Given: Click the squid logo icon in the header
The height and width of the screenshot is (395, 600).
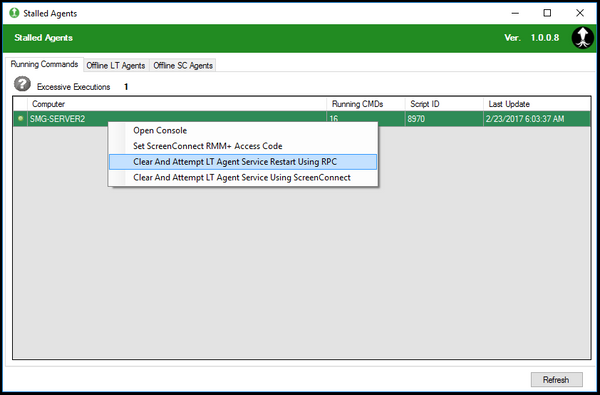Looking at the screenshot, I should (x=582, y=38).
